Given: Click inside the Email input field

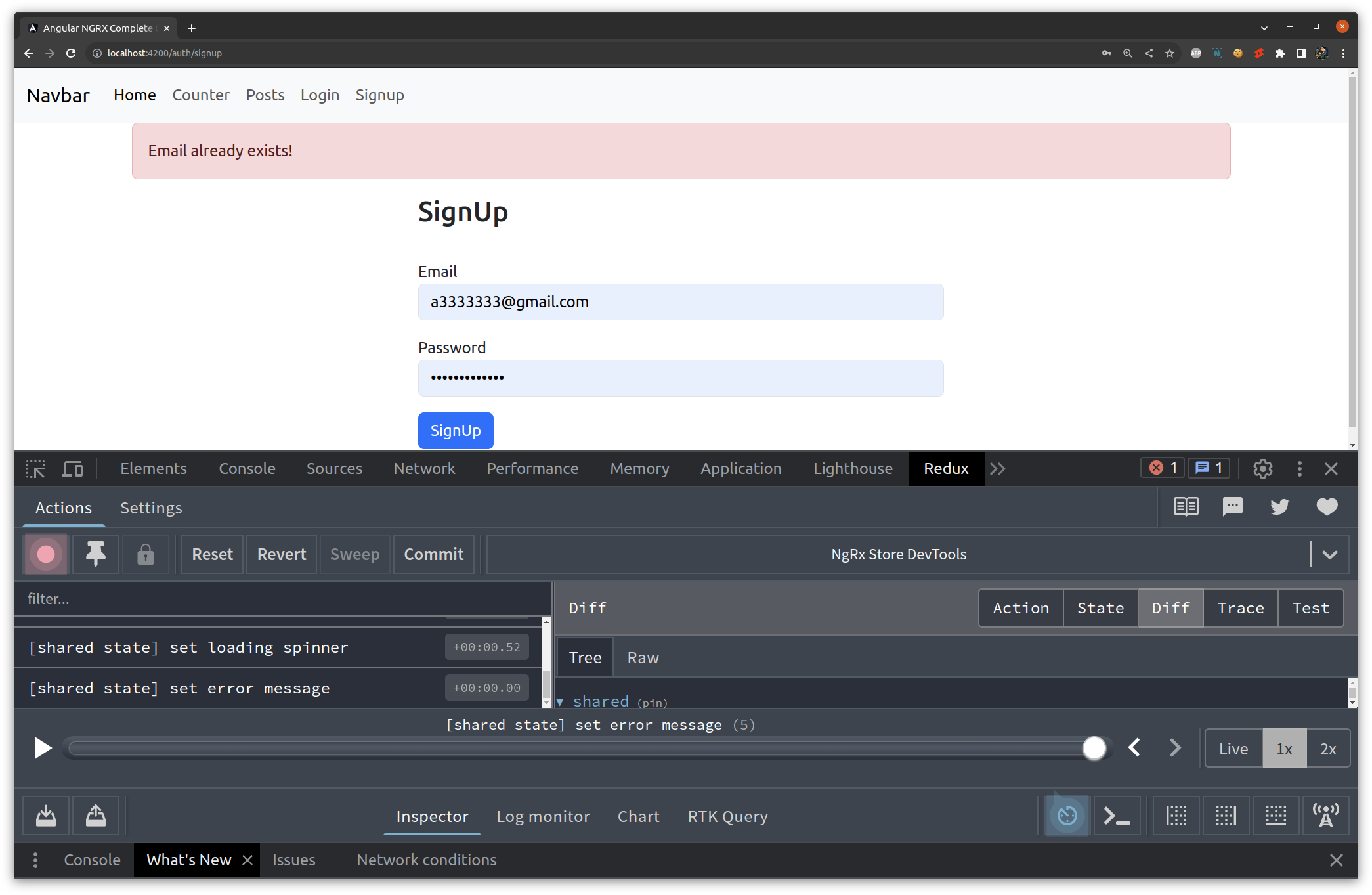Looking at the screenshot, I should [x=680, y=302].
